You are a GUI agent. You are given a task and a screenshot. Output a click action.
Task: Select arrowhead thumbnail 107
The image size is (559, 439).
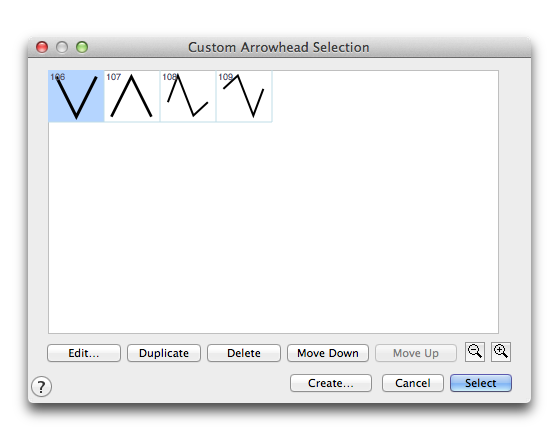132,96
